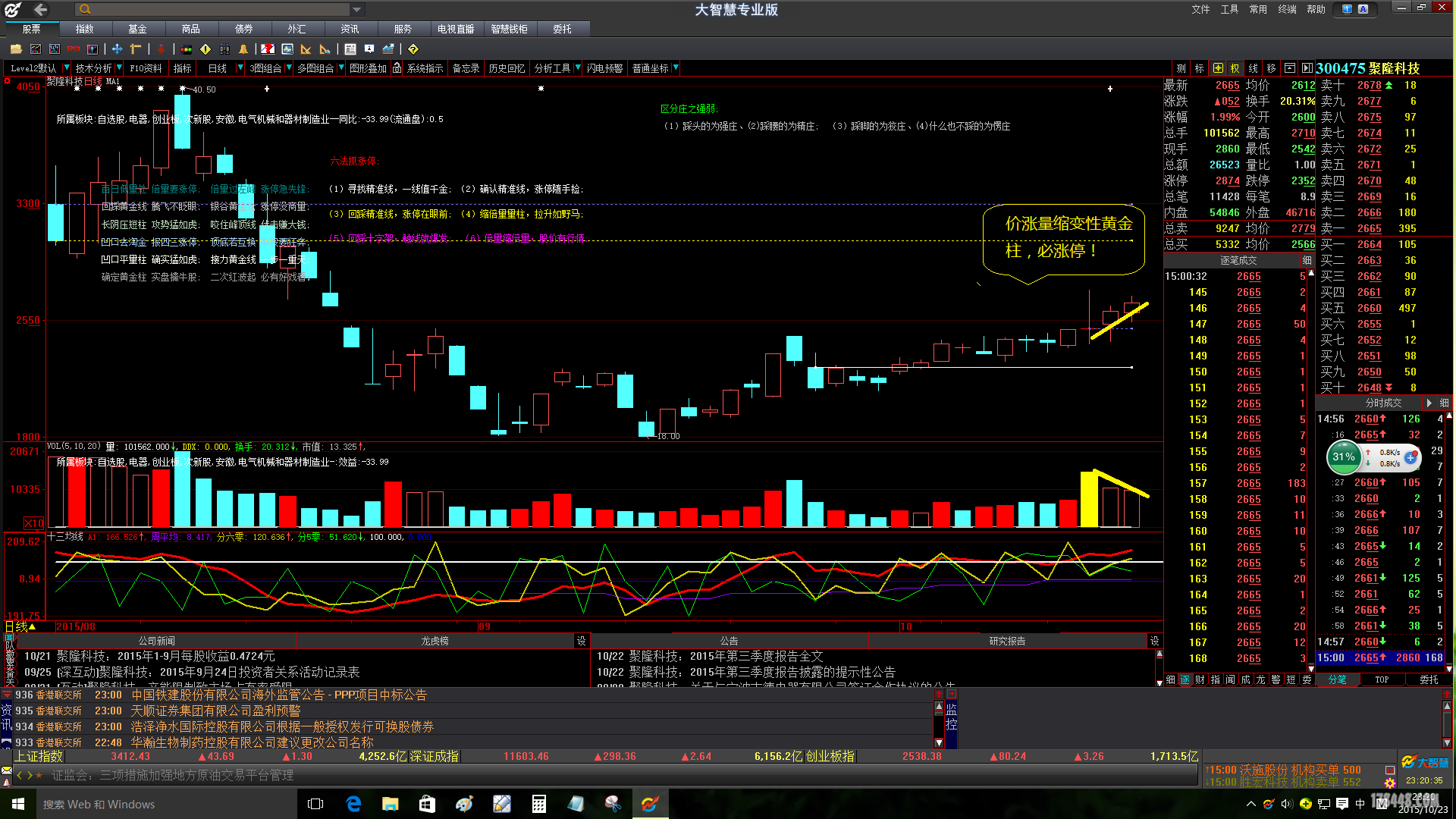This screenshot has height=819, width=1456.
Task: Click the binoculars search icon
Action: (224, 49)
